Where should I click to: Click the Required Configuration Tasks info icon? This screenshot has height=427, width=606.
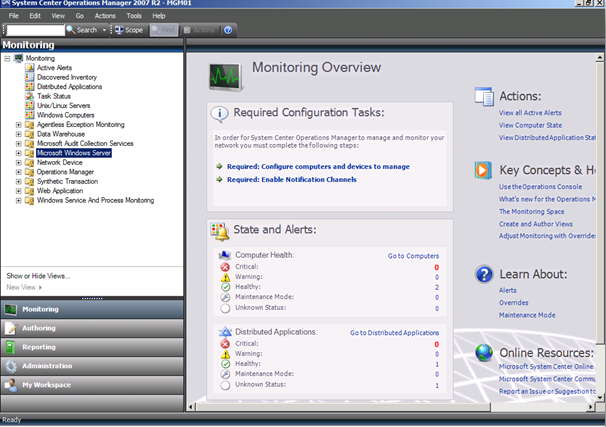pyautogui.click(x=220, y=114)
